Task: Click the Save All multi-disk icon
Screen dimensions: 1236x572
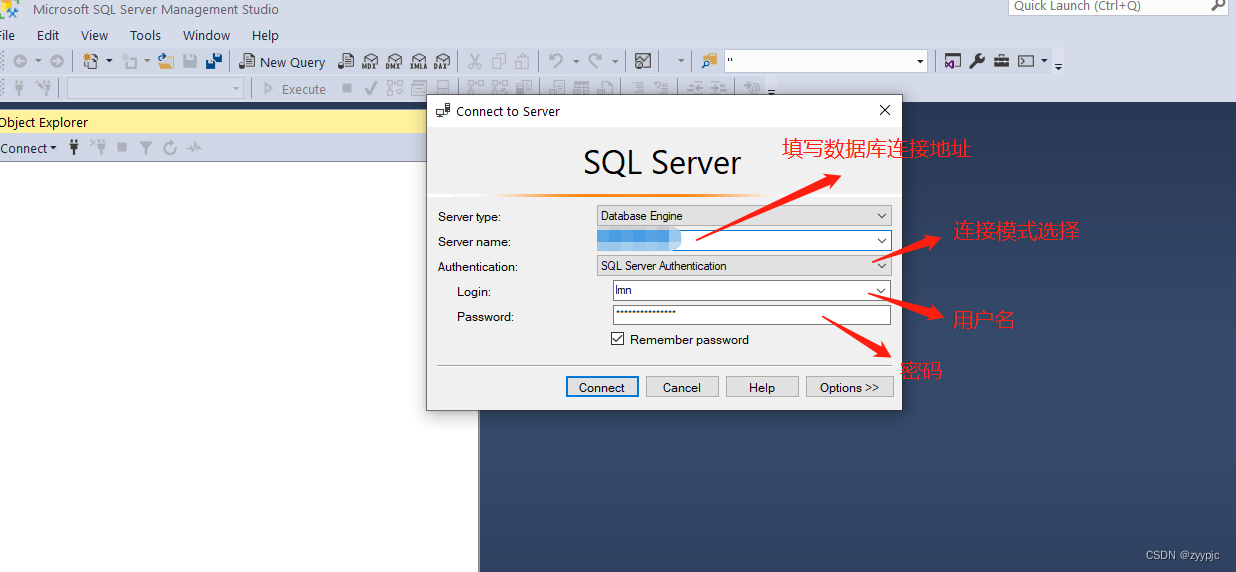Action: (x=213, y=61)
